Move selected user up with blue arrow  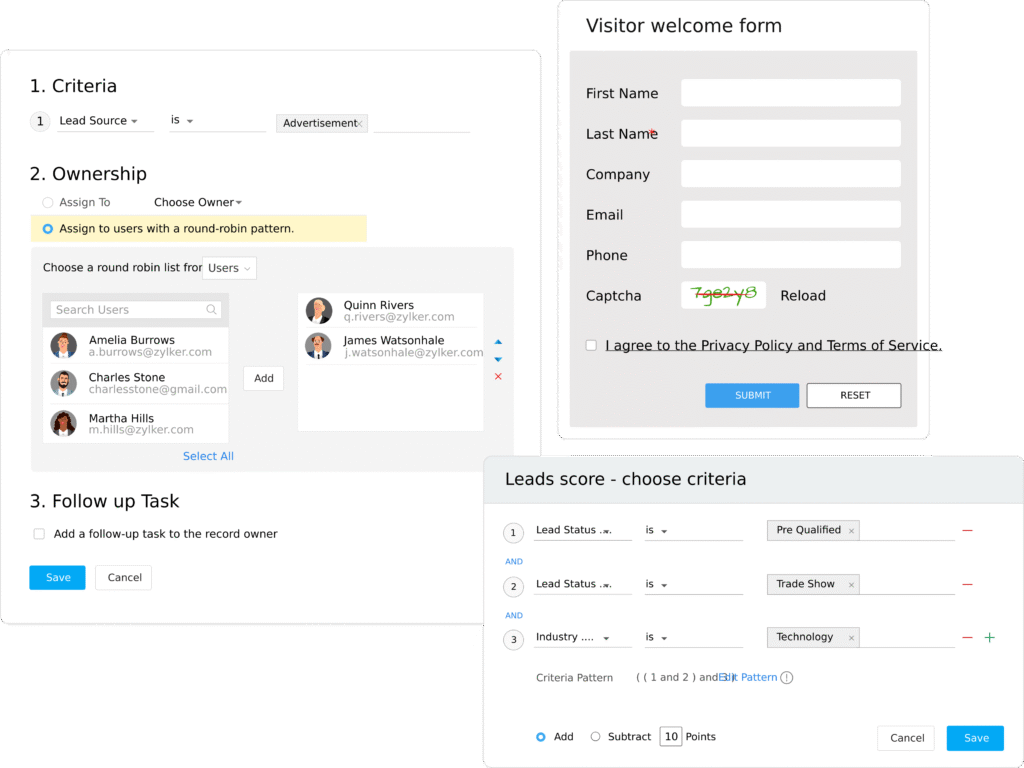[498, 342]
